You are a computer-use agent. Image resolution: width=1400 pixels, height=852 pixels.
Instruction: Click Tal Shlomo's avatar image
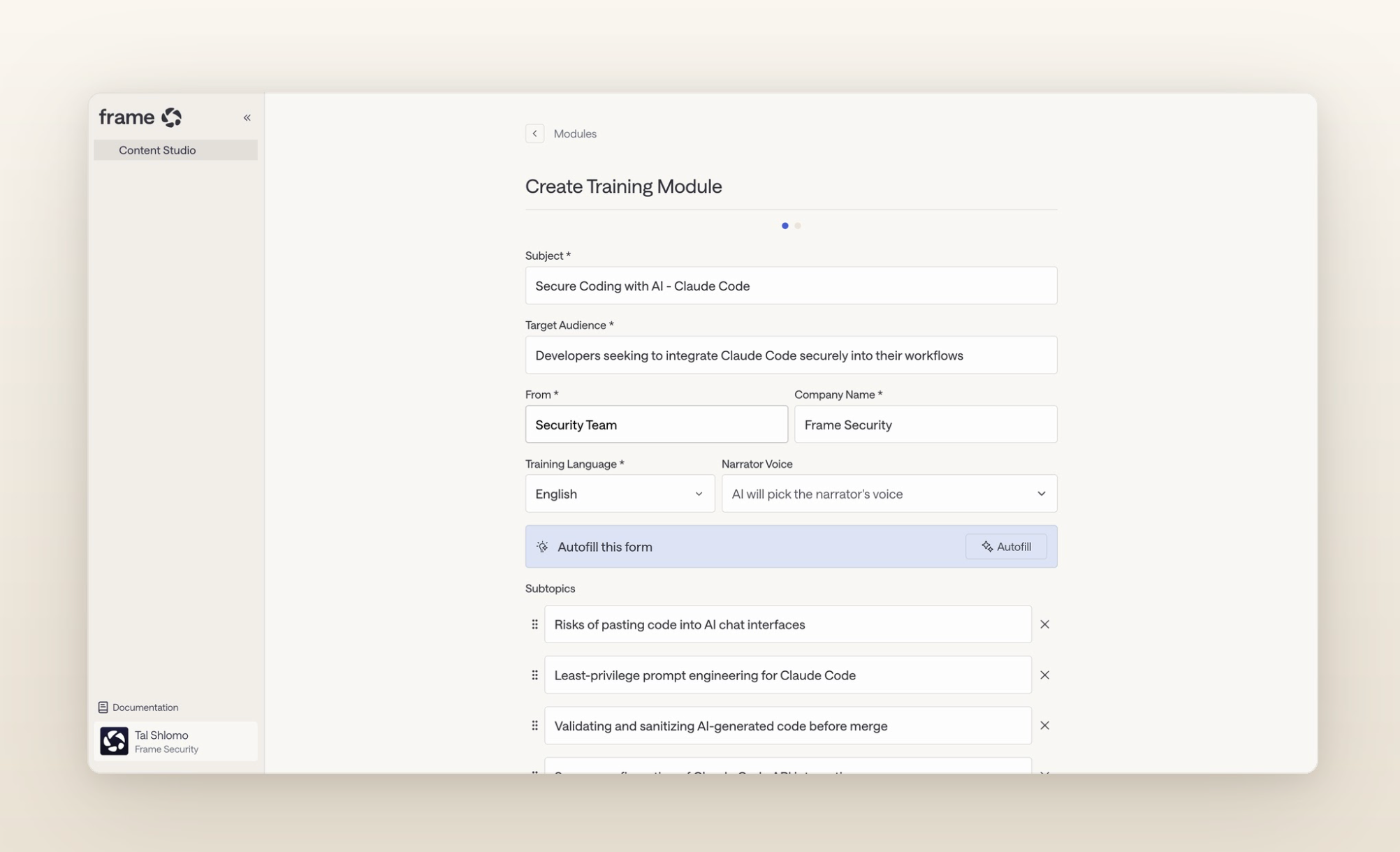(x=114, y=741)
